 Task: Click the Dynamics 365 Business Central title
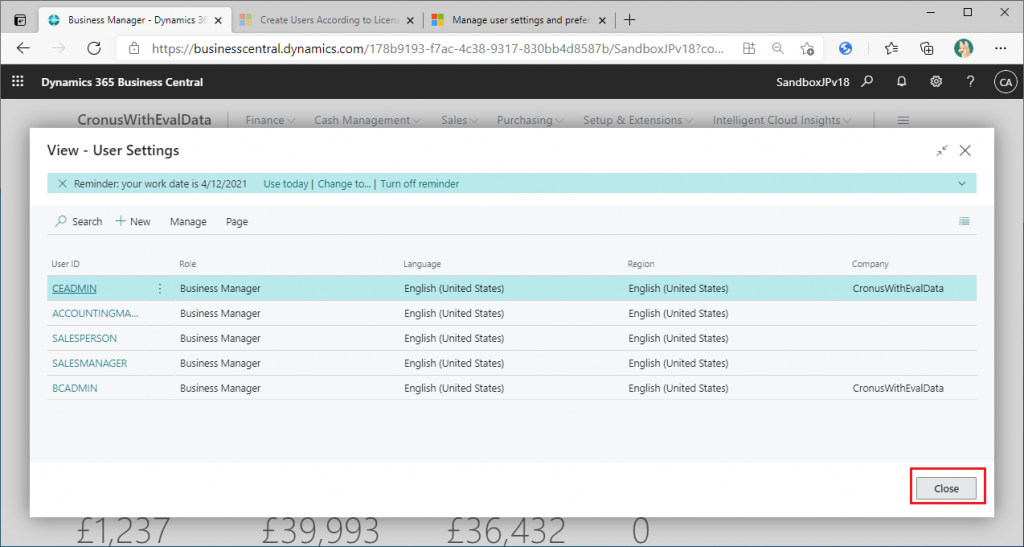click(122, 82)
